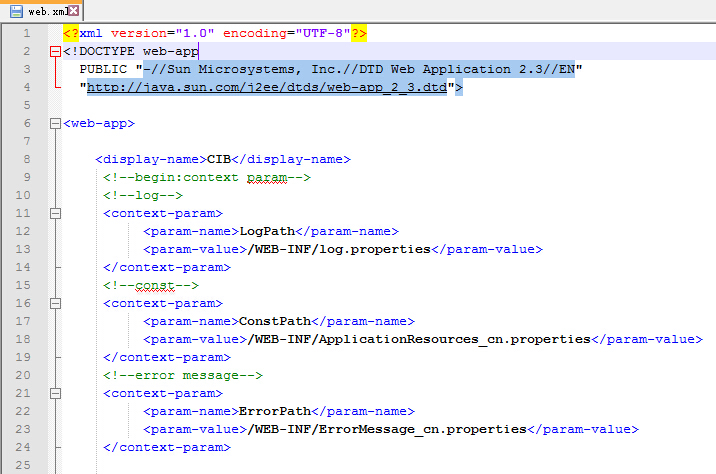Click the error message comment

click(x=183, y=375)
